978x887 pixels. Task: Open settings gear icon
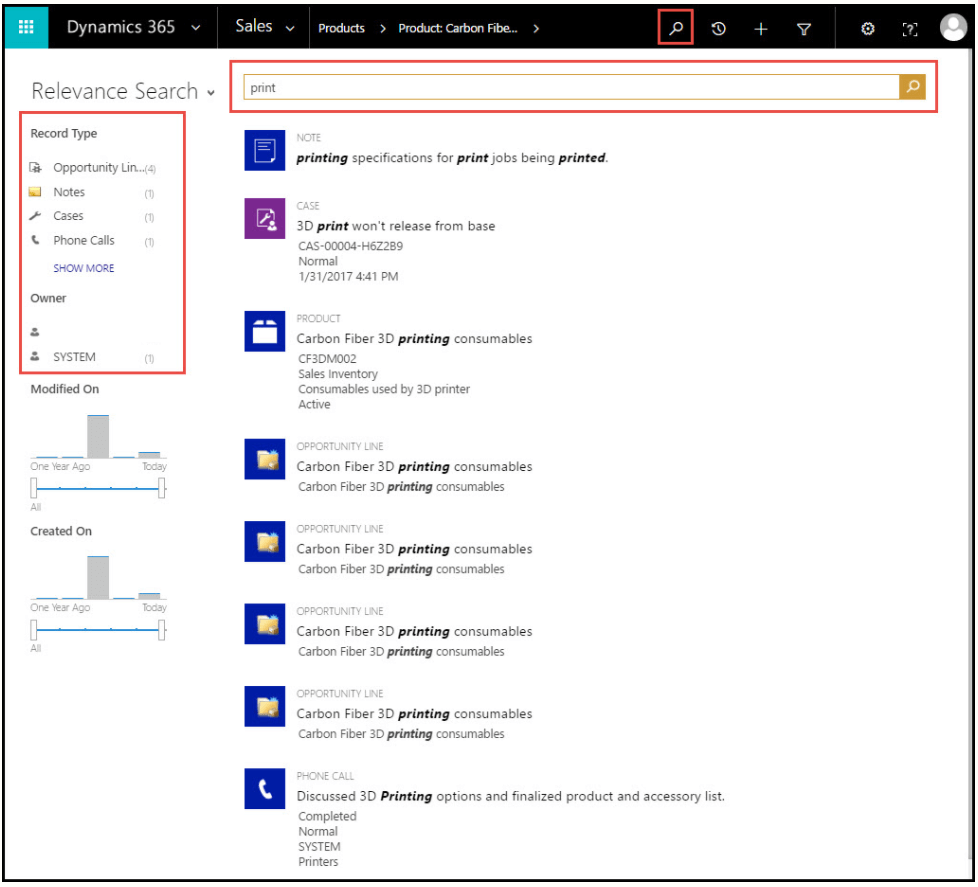[868, 29]
